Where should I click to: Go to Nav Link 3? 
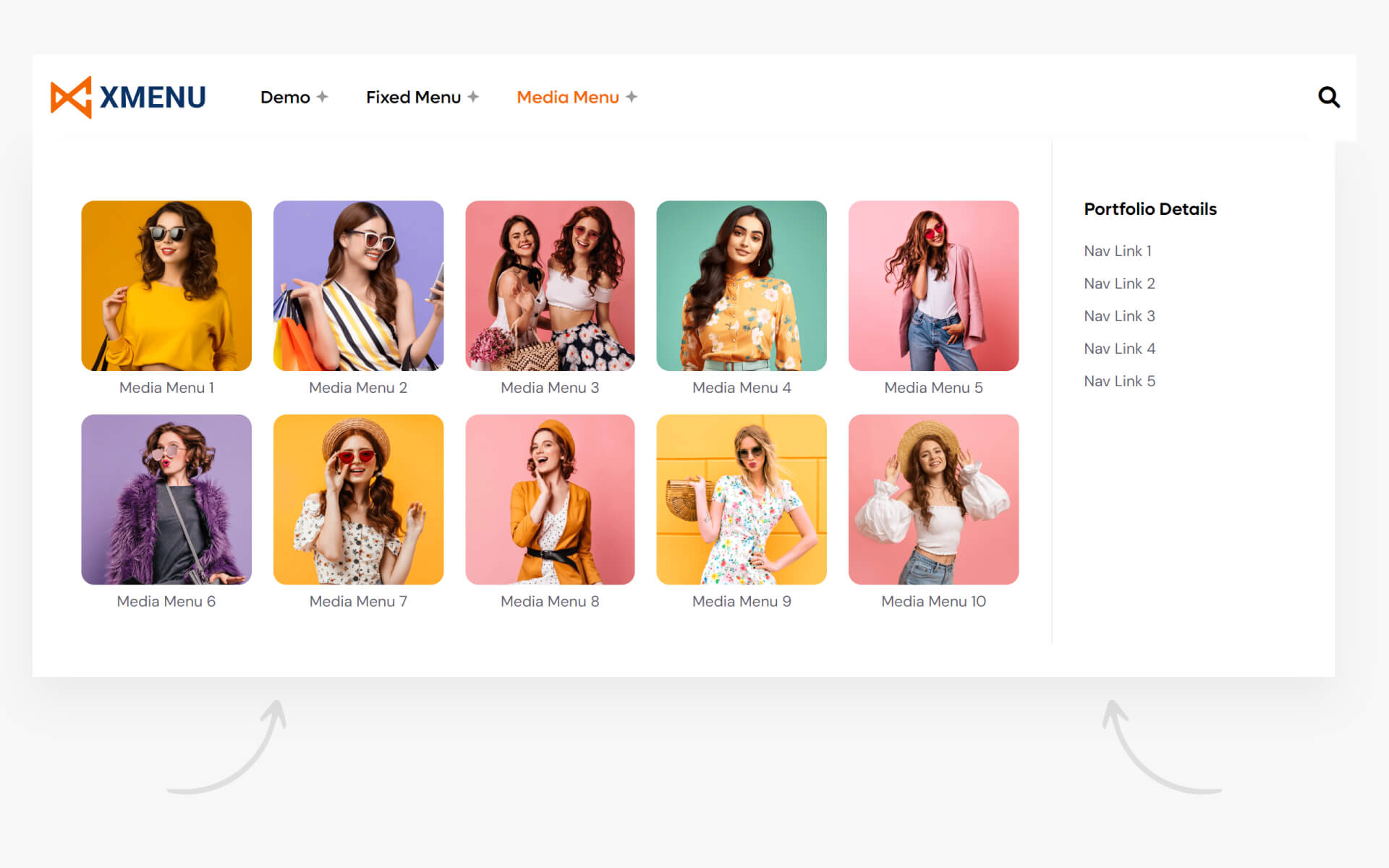click(1119, 316)
